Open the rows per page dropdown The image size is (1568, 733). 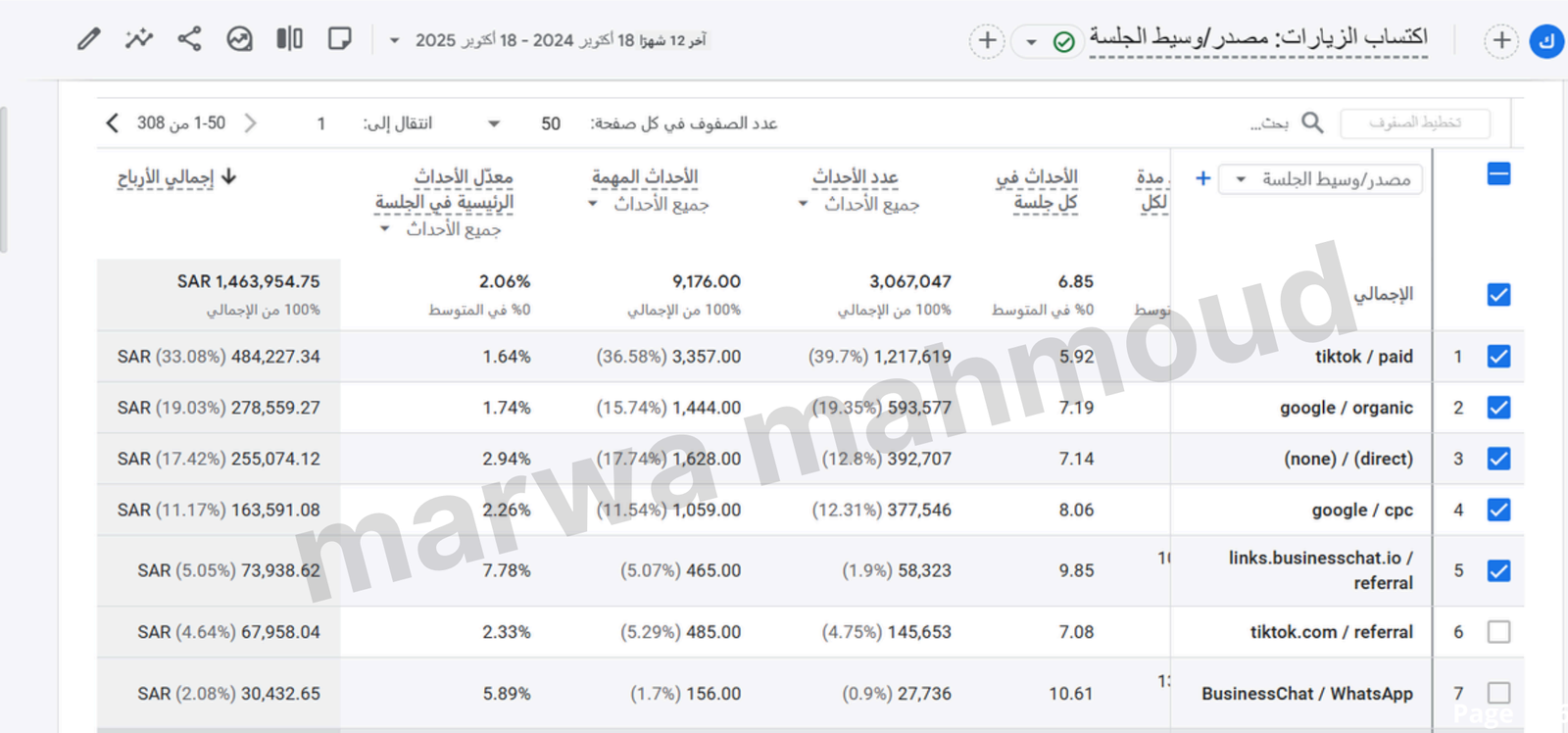click(494, 123)
